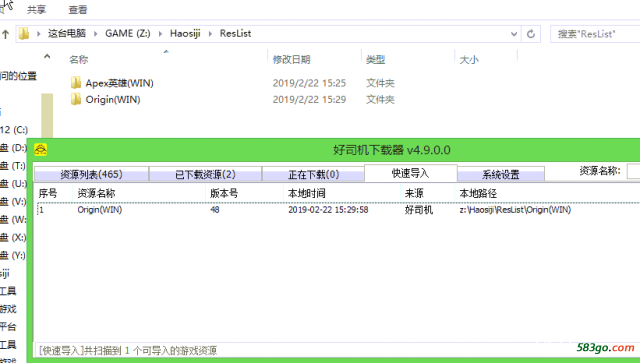Select the (C:) drive in sidebar

14,130
